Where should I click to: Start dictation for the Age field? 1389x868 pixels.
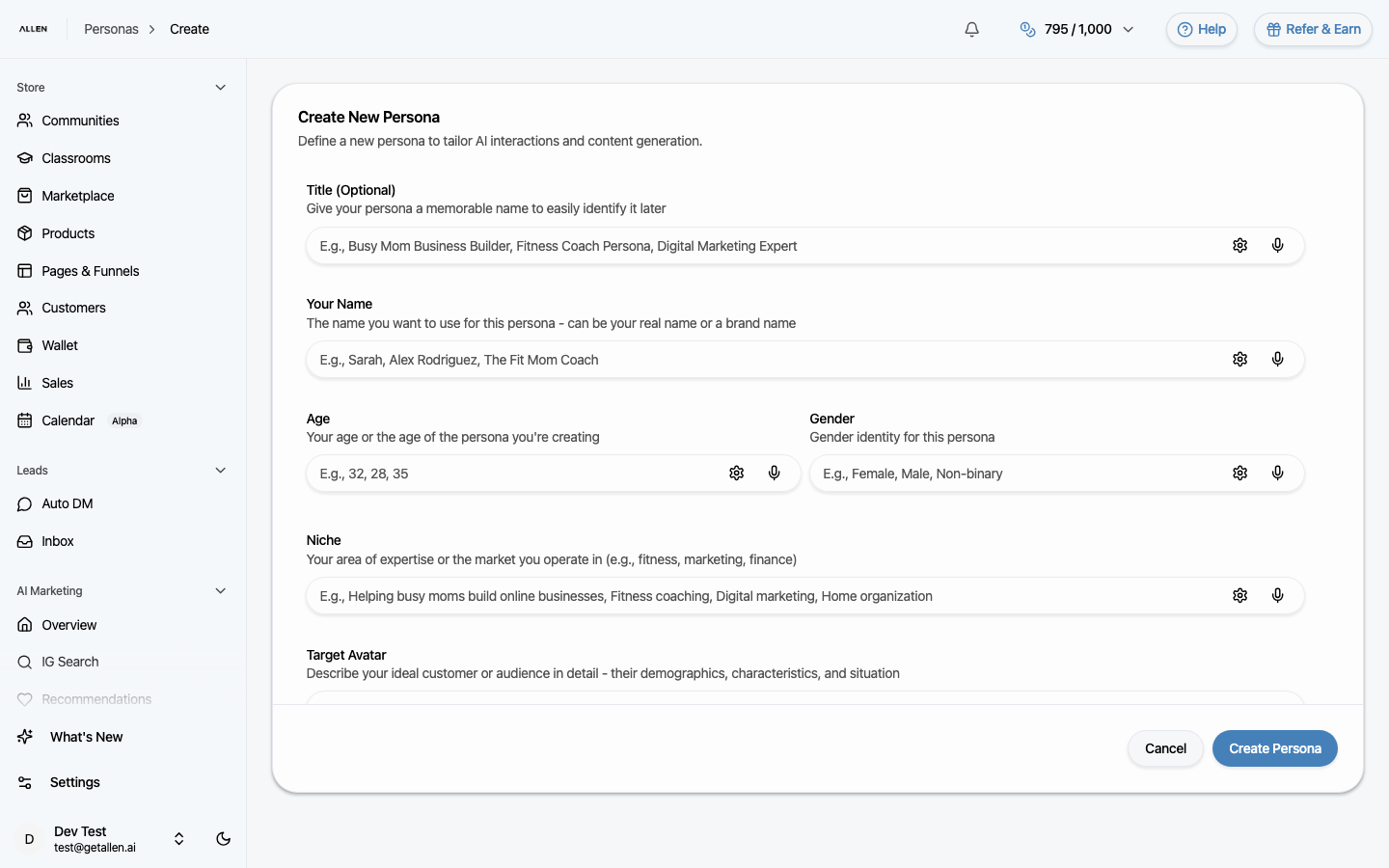(x=774, y=473)
